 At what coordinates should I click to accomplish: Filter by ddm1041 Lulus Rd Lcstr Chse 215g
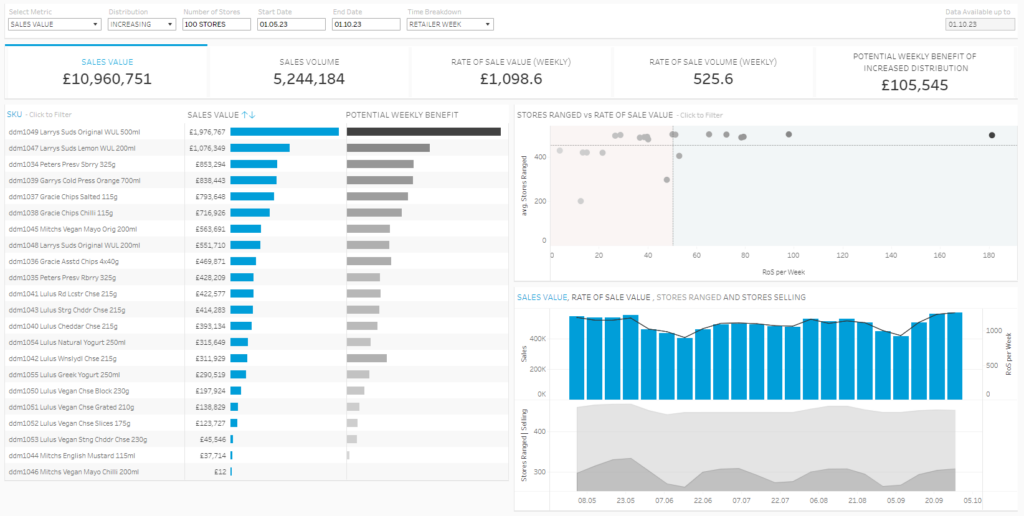pyautogui.click(x=61, y=294)
